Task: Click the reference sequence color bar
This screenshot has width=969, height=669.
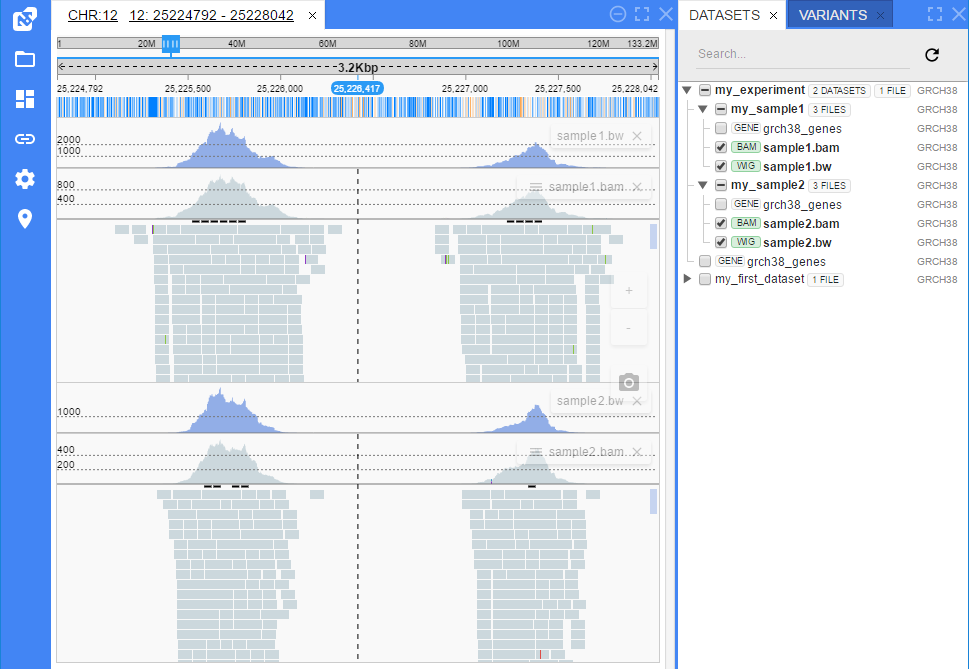Action: pyautogui.click(x=358, y=107)
